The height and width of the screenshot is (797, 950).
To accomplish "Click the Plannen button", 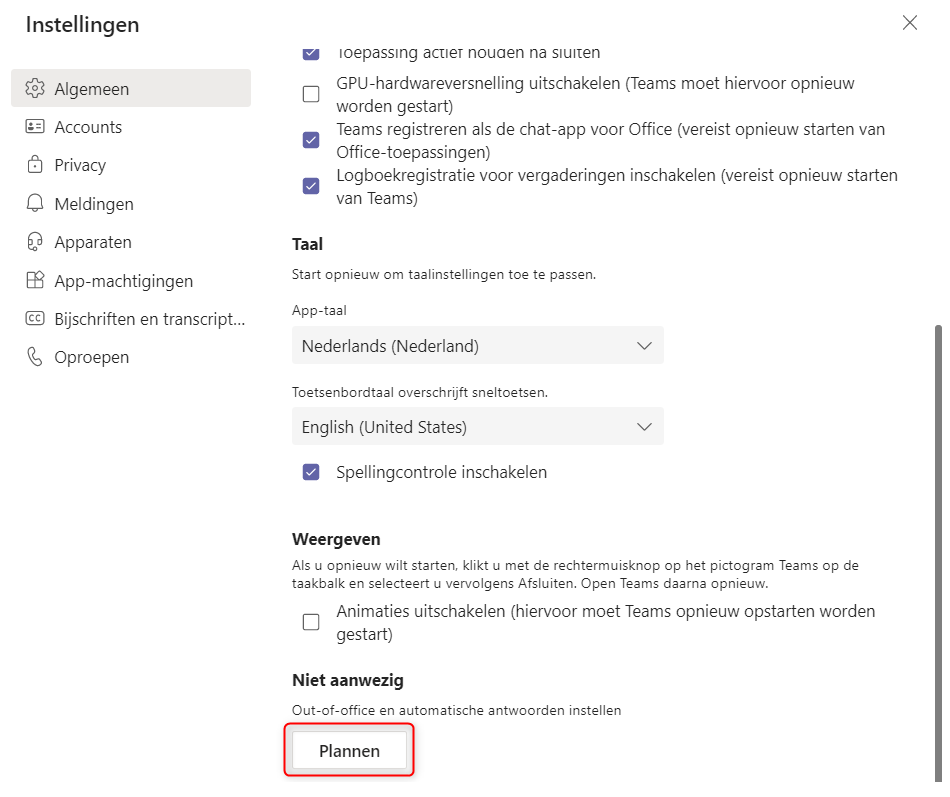I will (350, 750).
